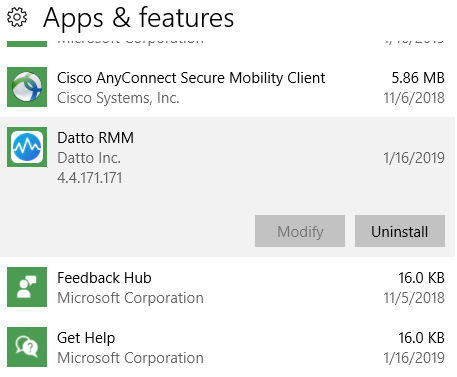Click Microsoft Corporation under Get Help
This screenshot has width=457, height=377.
click(130, 358)
